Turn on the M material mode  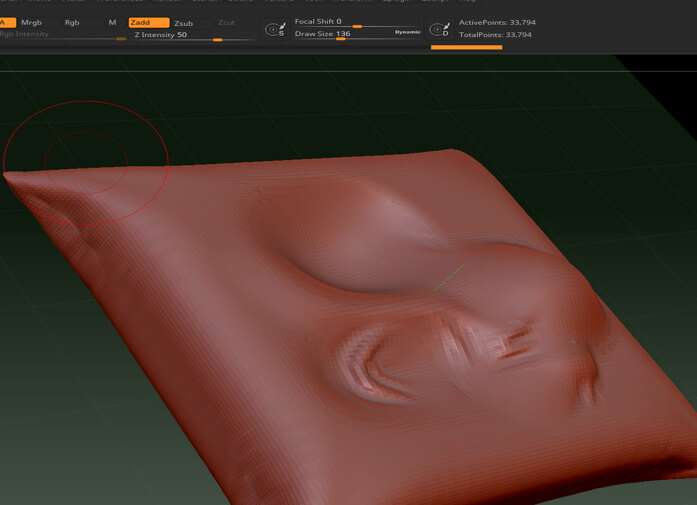tap(111, 22)
